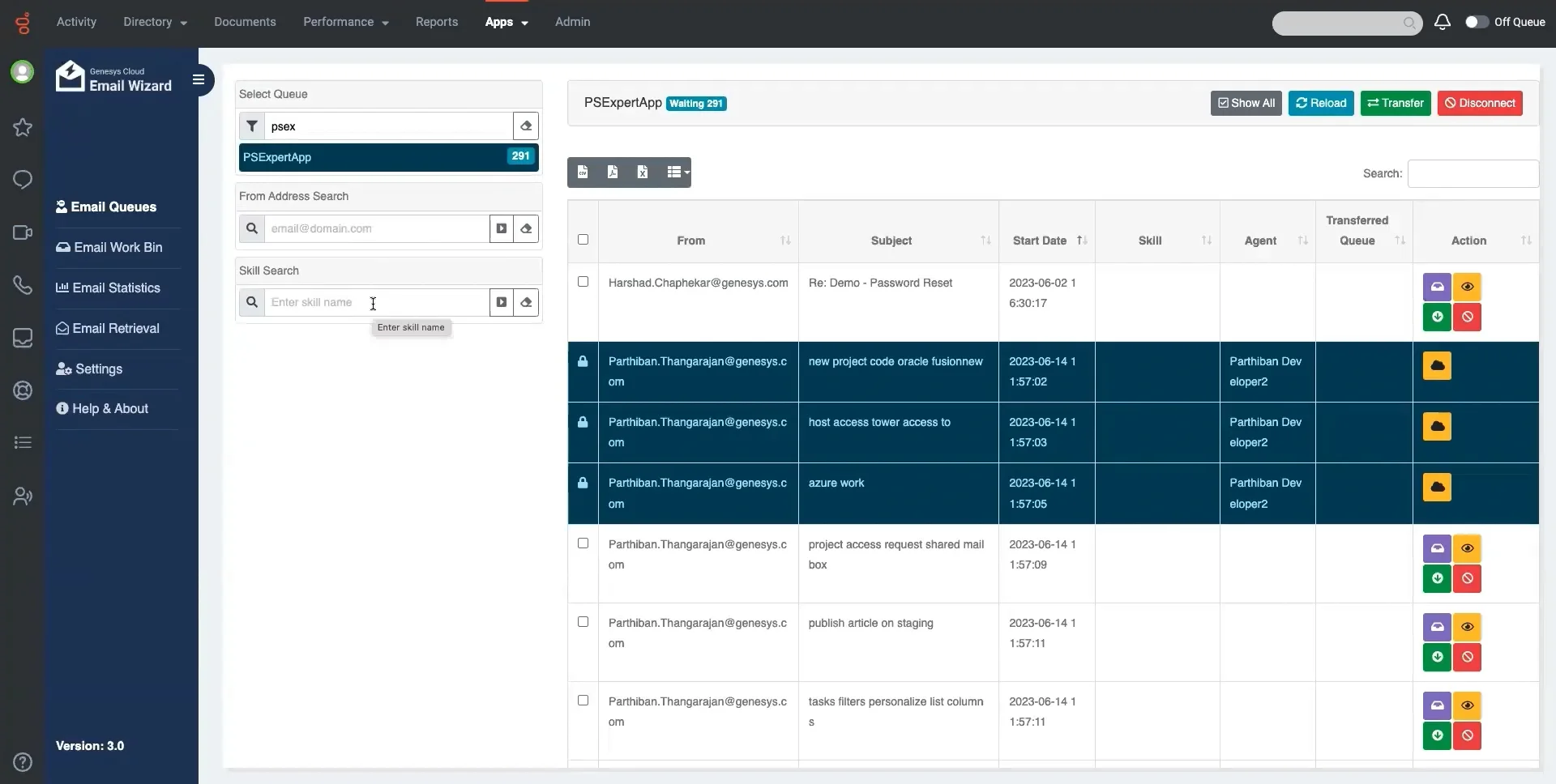The height and width of the screenshot is (784, 1556).
Task: Toggle the Off Queue switch
Action: click(x=1477, y=22)
